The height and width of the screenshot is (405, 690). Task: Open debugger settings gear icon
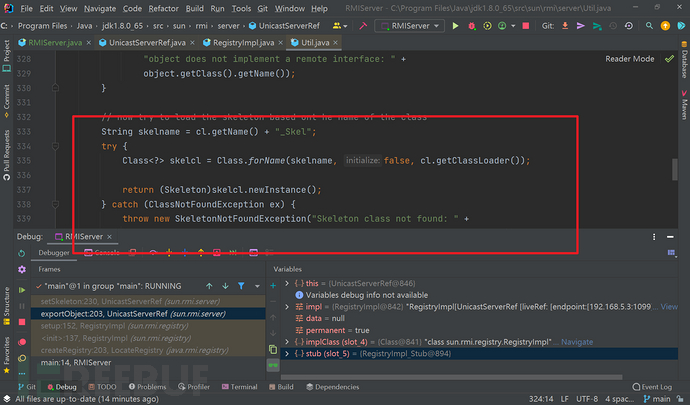22,269
